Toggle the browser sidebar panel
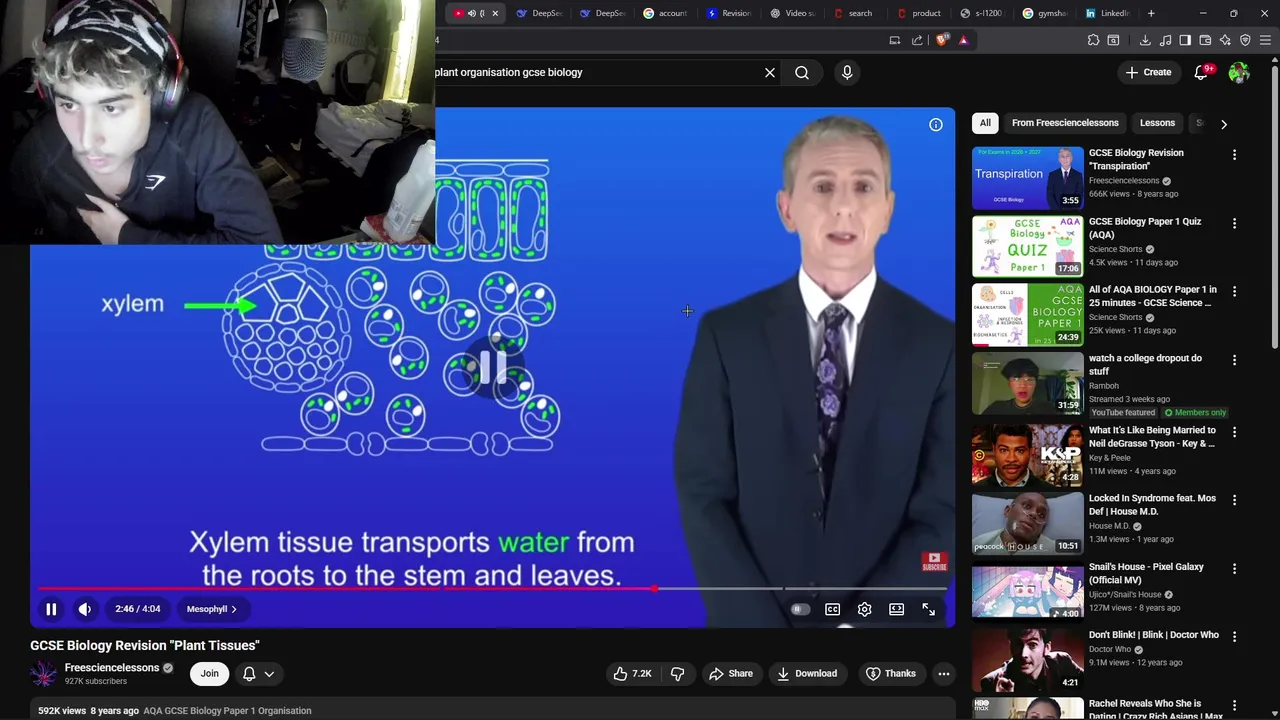1280x720 pixels. click(x=1185, y=40)
